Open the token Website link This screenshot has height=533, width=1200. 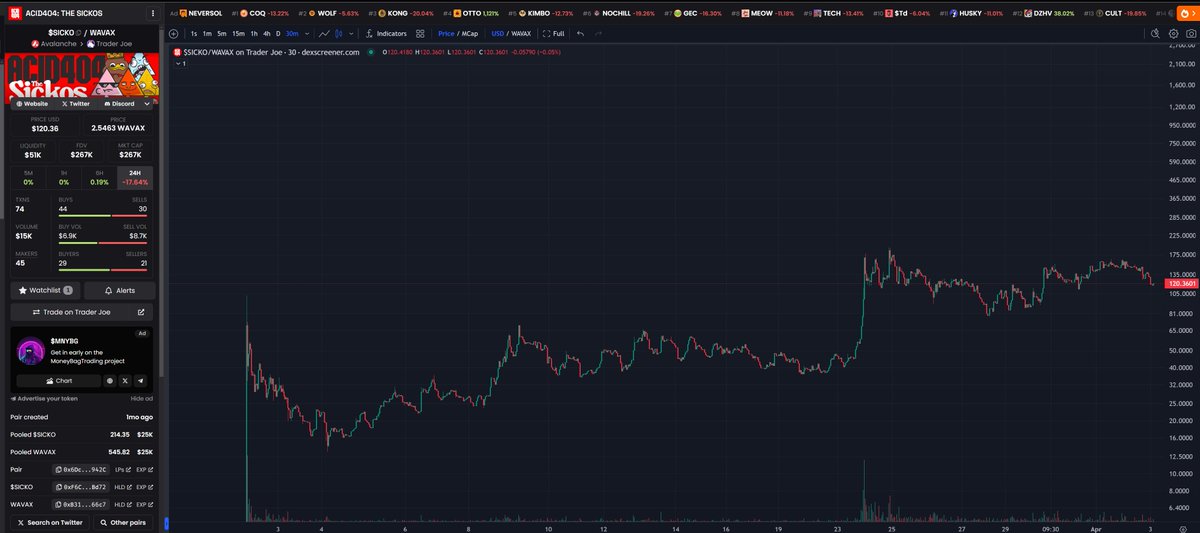(32, 103)
